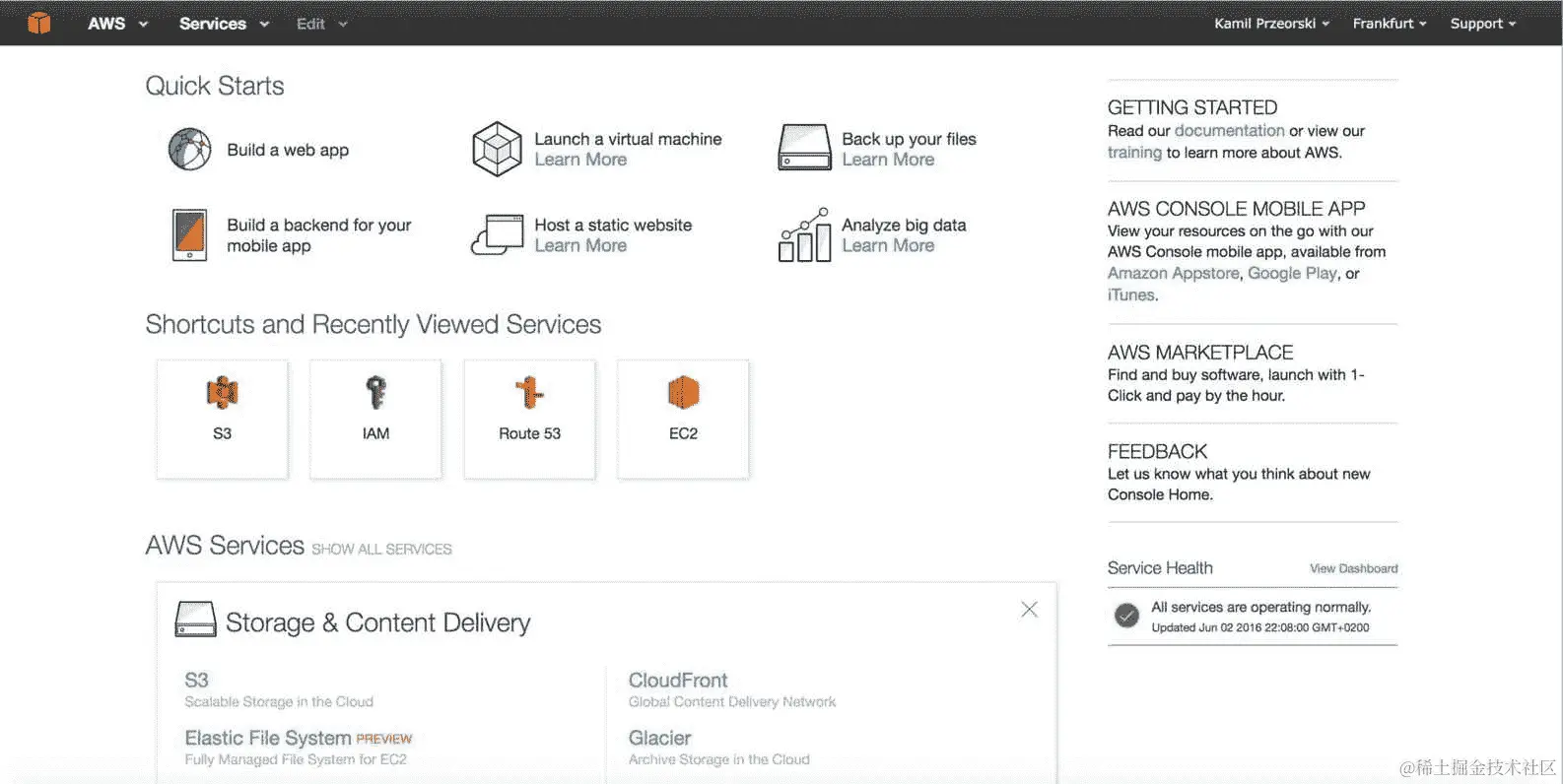
Task: Open the Elastic File System service link
Action: click(x=267, y=738)
